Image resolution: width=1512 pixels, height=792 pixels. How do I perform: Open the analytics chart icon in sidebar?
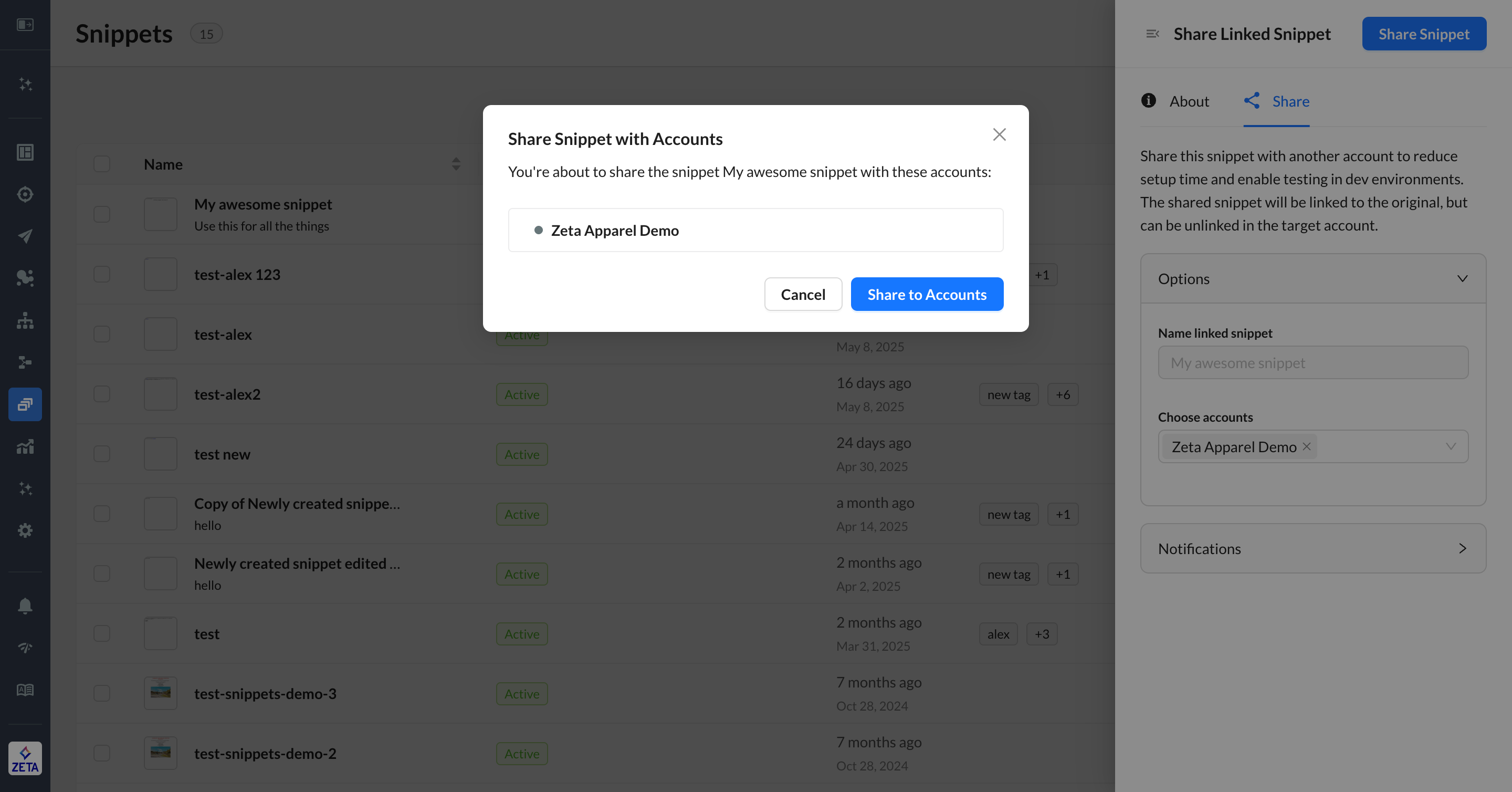(25, 446)
